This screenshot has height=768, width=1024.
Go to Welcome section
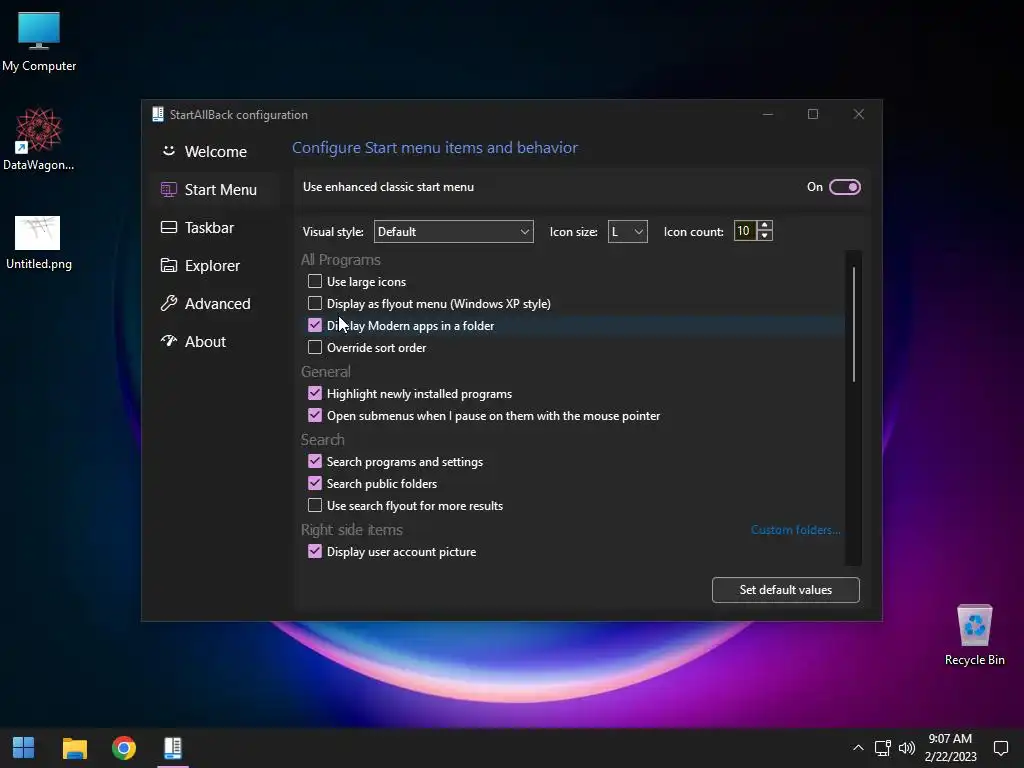[x=215, y=151]
